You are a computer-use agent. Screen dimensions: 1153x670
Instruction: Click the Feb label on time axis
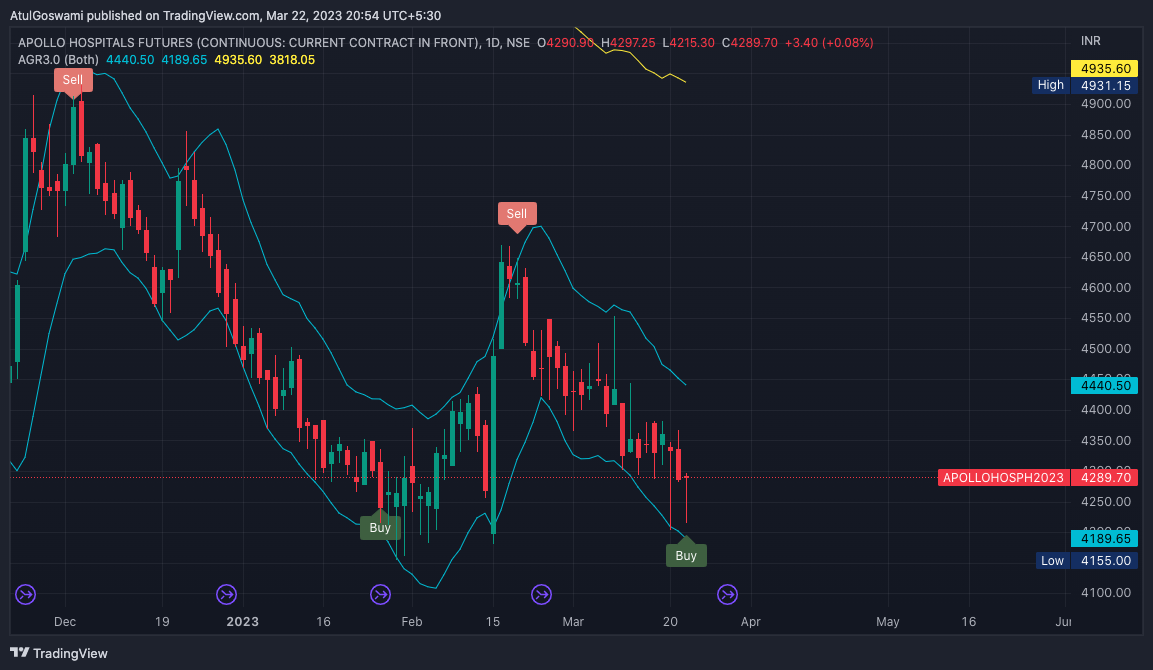[412, 621]
